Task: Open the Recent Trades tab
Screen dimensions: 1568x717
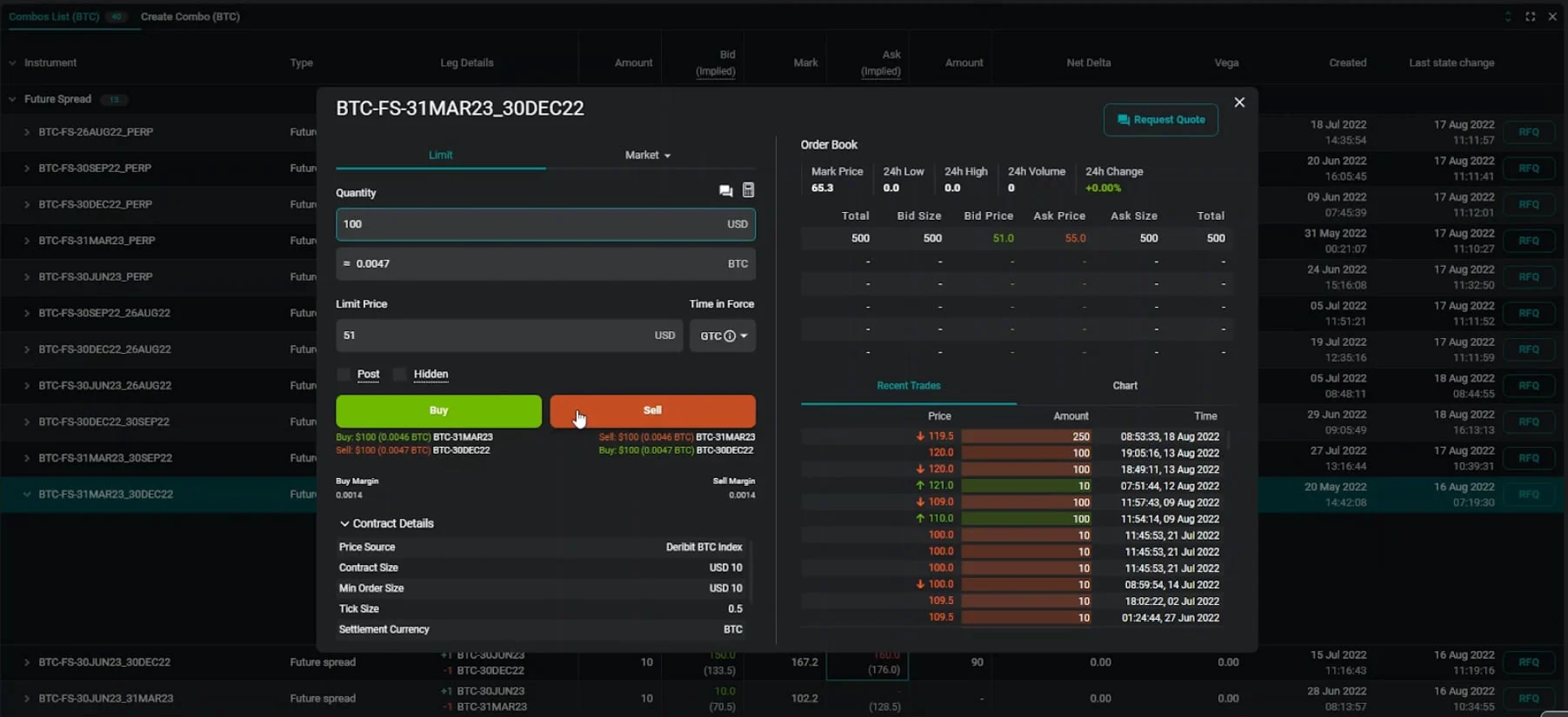Action: [x=909, y=386]
